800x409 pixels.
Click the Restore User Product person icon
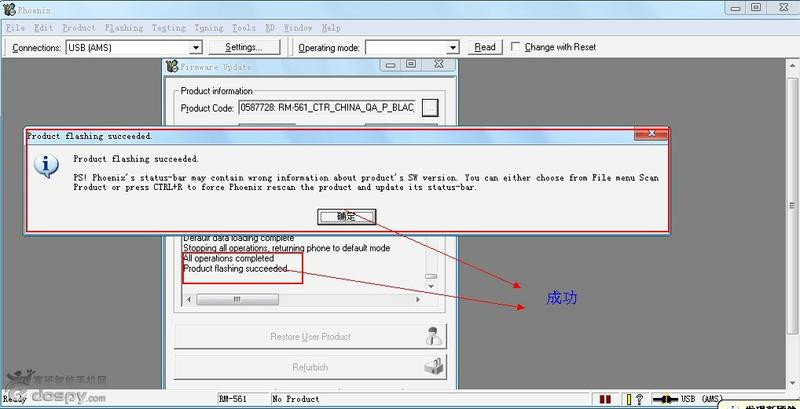click(x=434, y=337)
